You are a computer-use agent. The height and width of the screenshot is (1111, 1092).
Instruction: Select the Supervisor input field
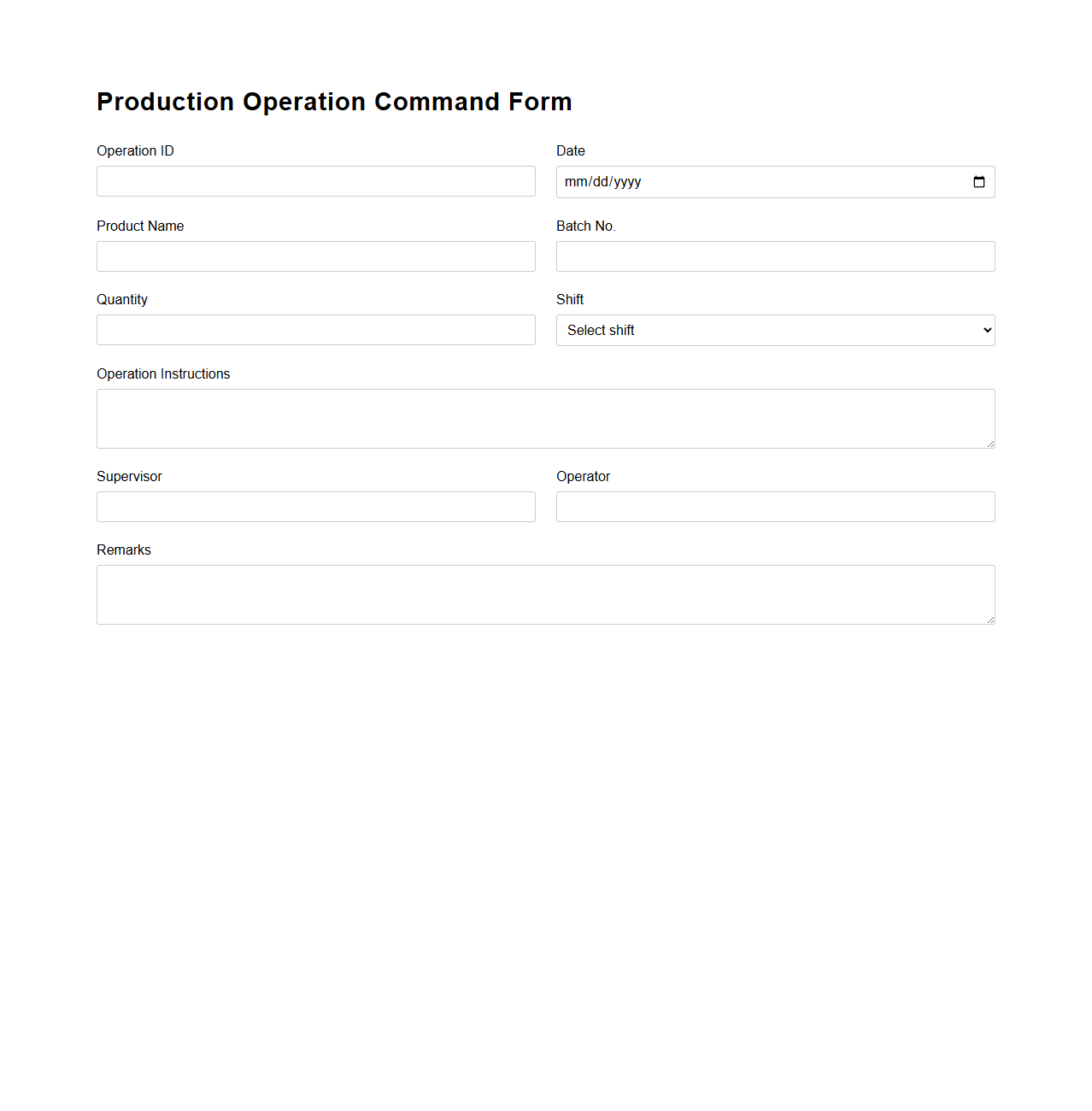tap(315, 506)
